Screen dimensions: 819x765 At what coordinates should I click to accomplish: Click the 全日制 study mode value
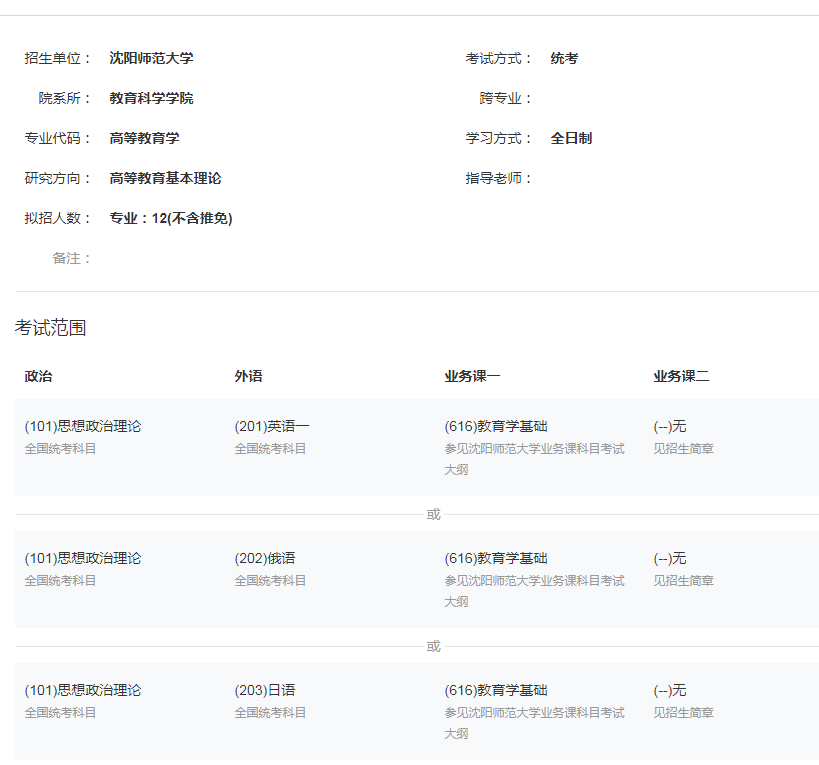point(571,138)
